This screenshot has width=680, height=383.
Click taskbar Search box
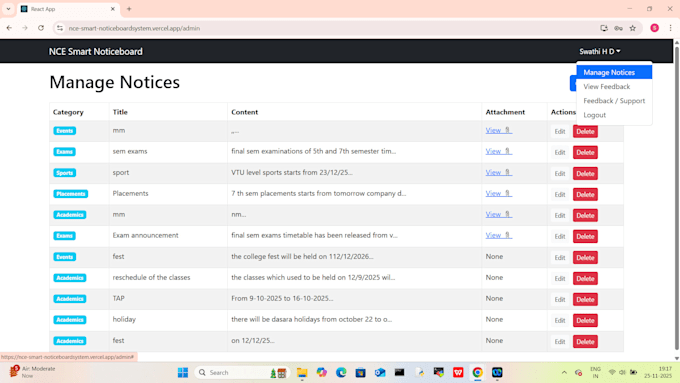pos(242,373)
